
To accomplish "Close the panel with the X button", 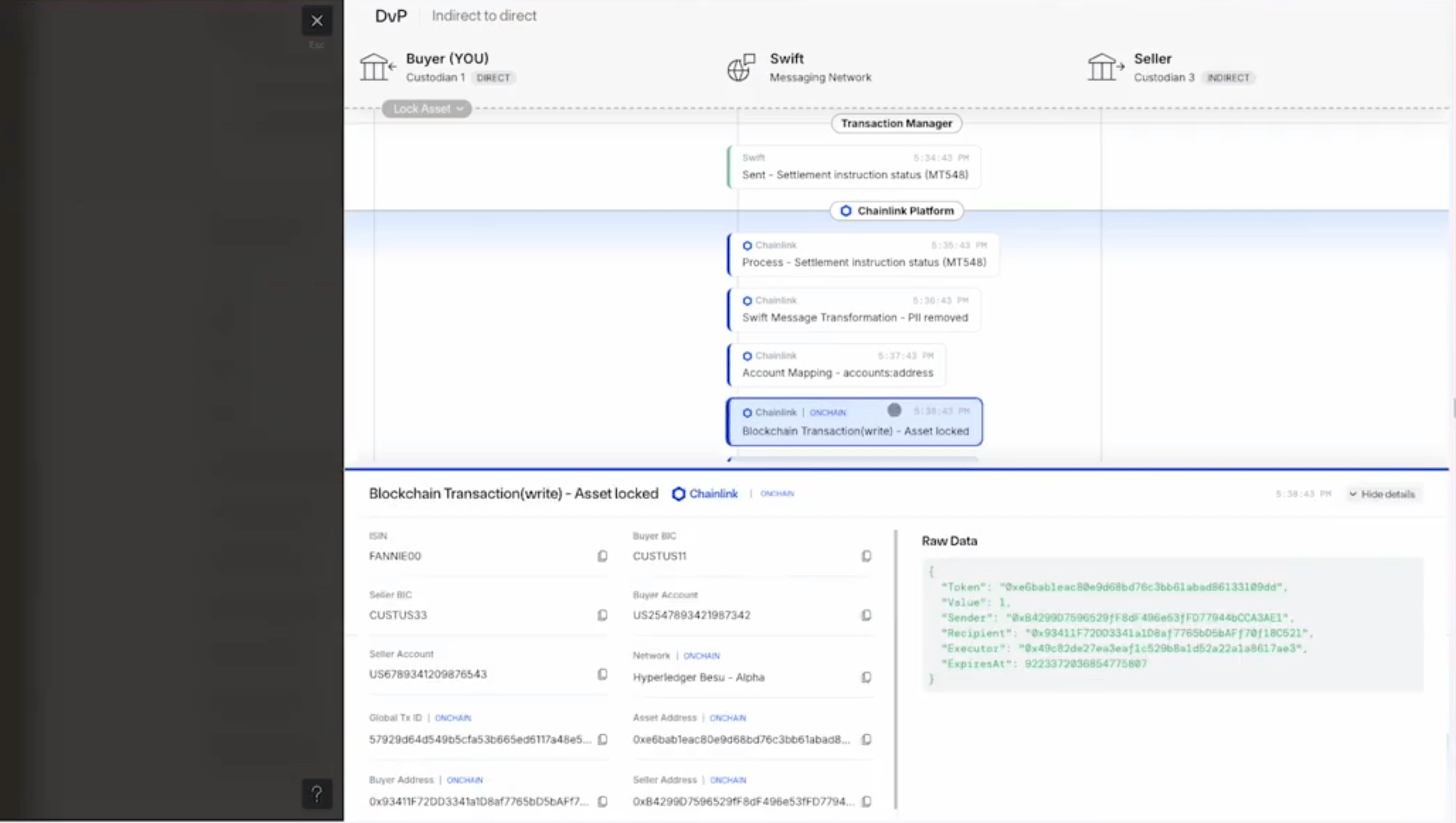I will click(316, 21).
